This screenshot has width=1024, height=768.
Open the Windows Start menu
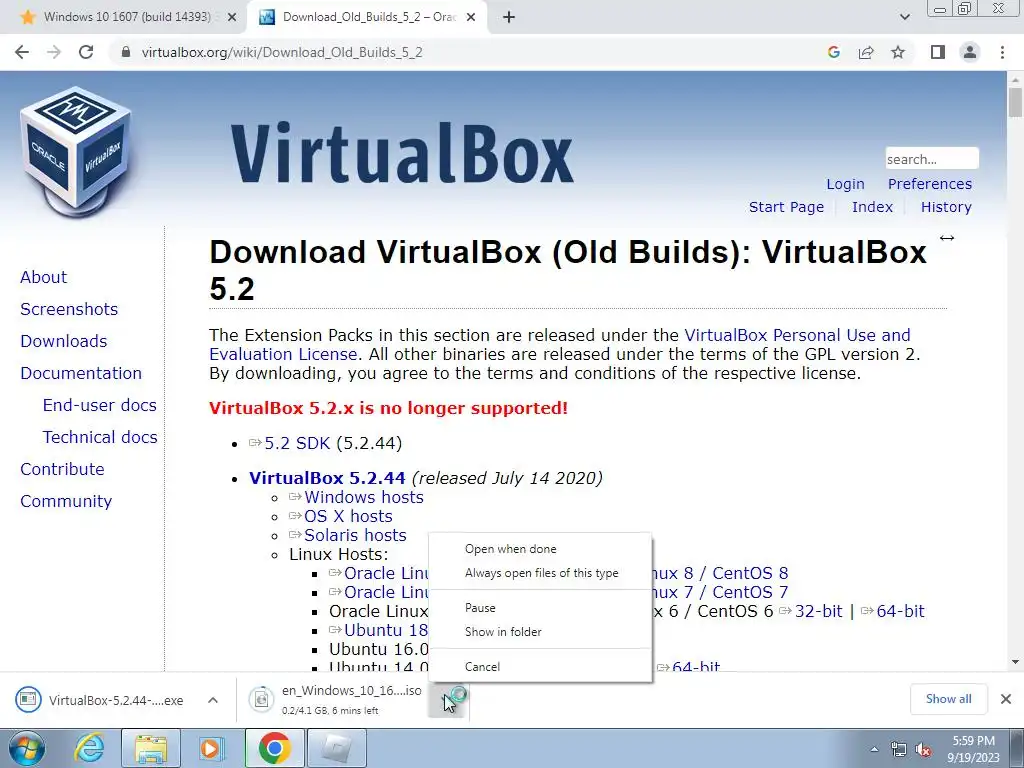pyautogui.click(x=25, y=748)
